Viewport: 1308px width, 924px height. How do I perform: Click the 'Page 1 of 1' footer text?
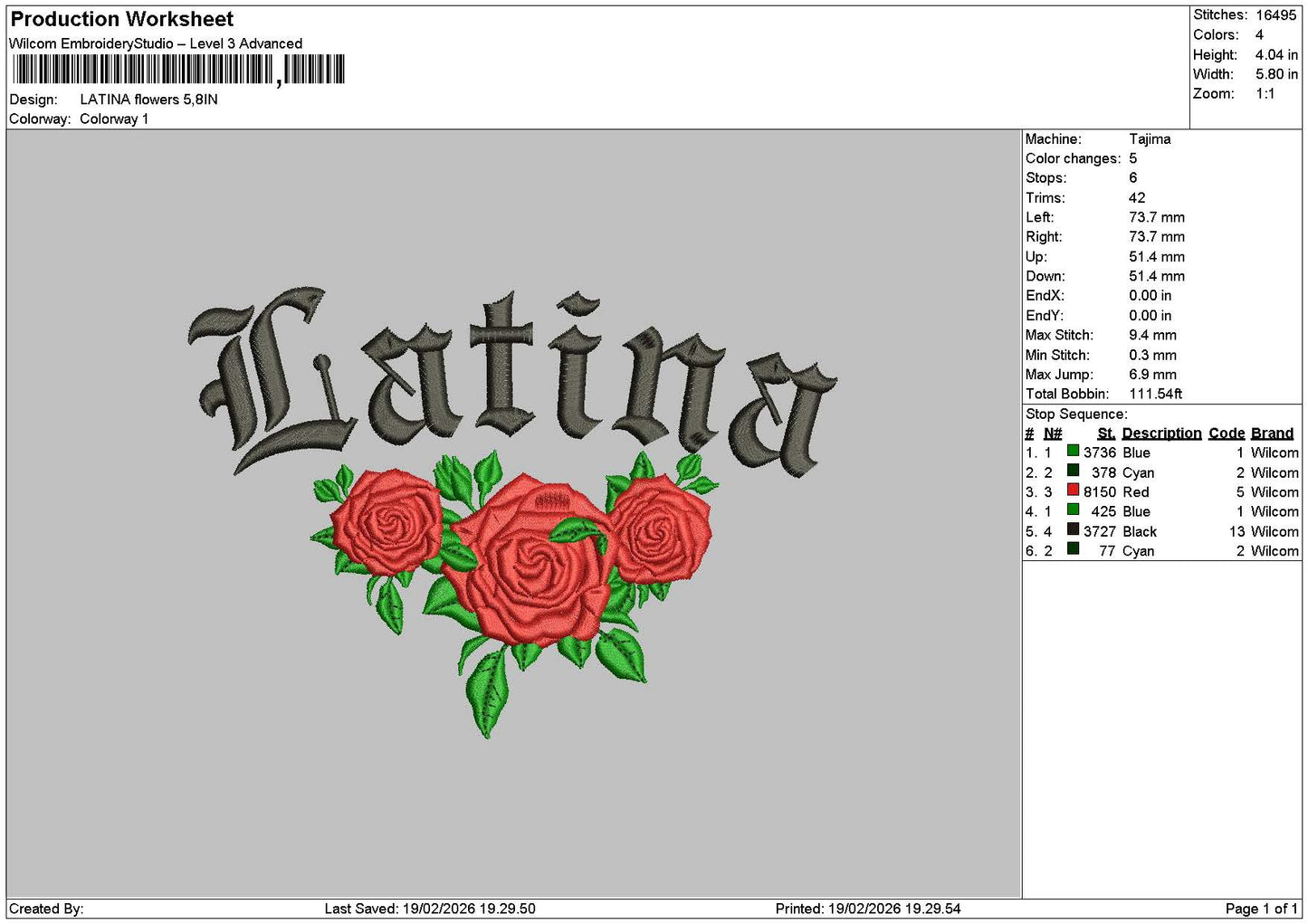tap(1262, 909)
